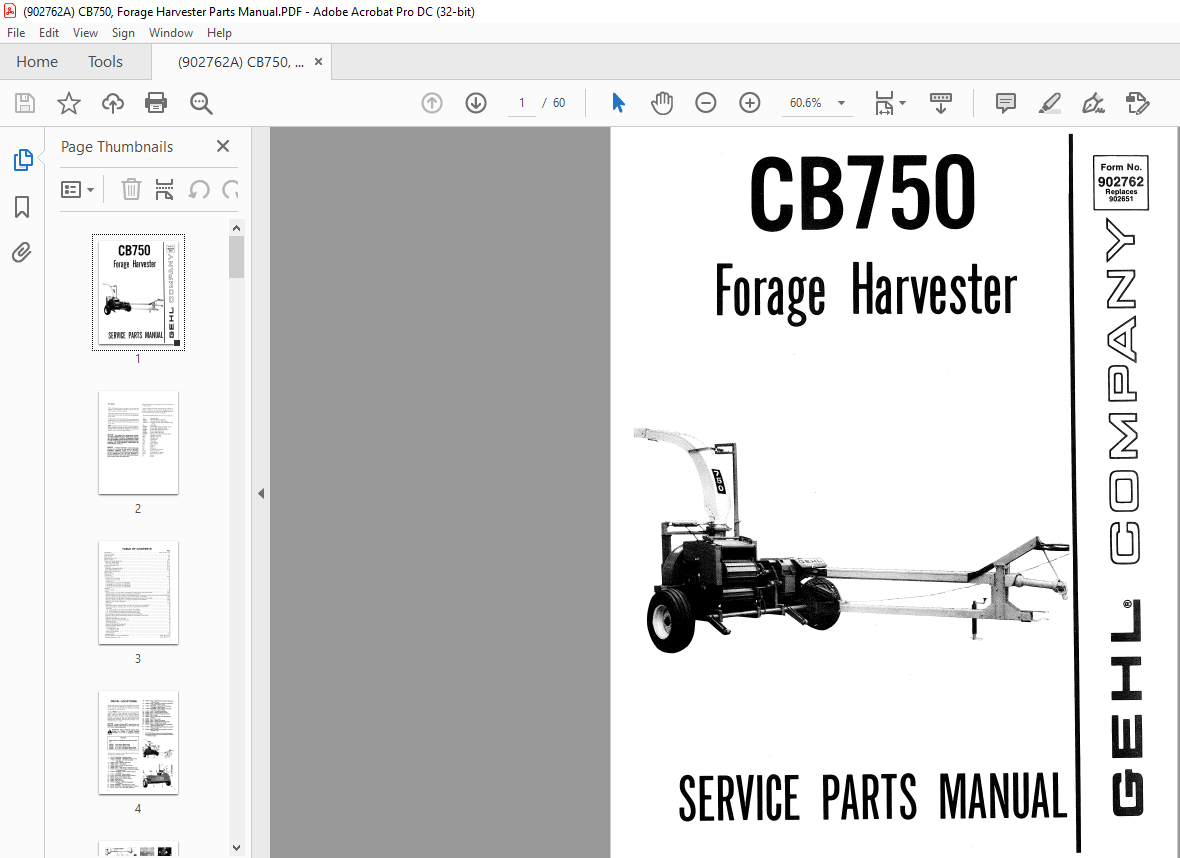Open the thumbnail options menu dropdown
The width and height of the screenshot is (1180, 858).
77,190
